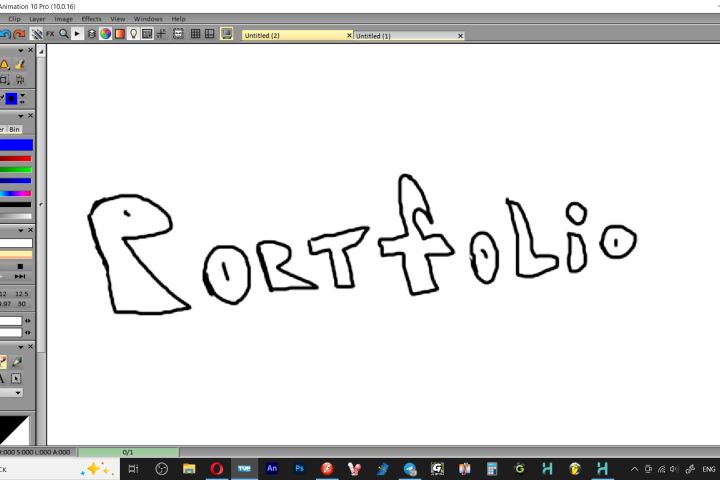This screenshot has height=480, width=720.
Task: Expand the bottom tool panel dropdown arrow
Action: pos(21,347)
